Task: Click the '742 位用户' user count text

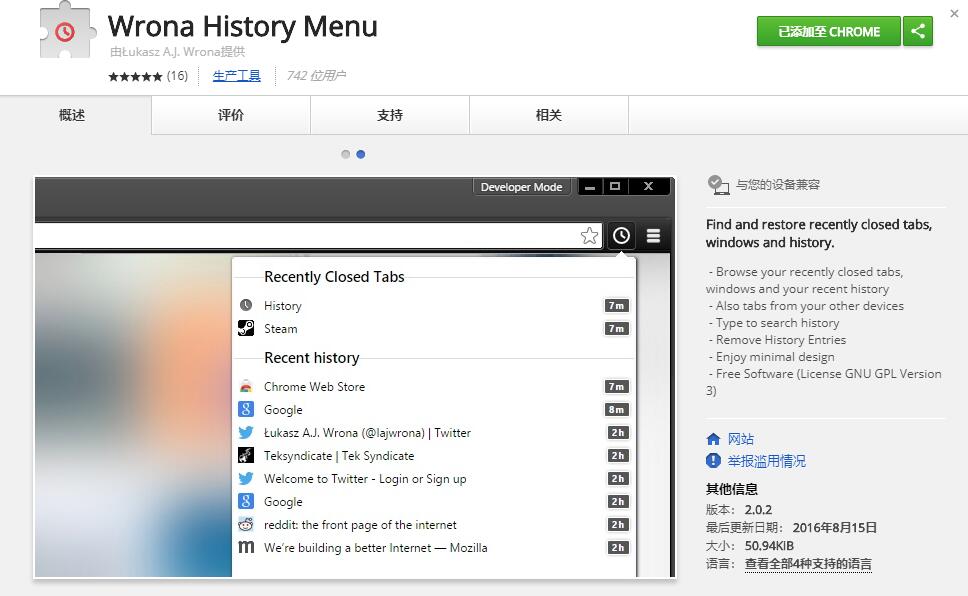Action: pos(316,76)
